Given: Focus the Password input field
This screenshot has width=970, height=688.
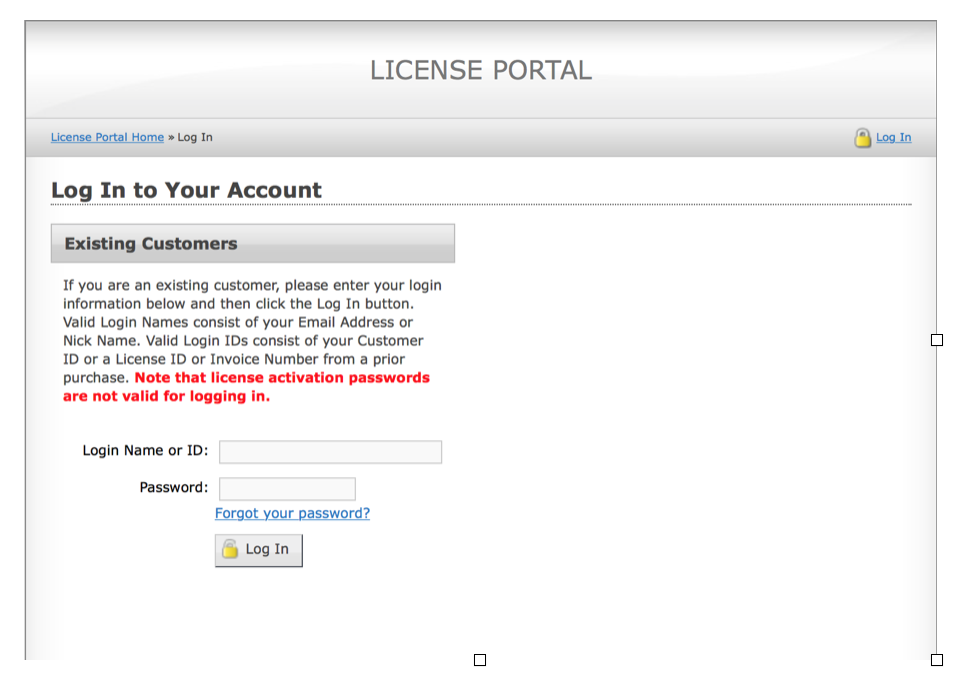Looking at the screenshot, I should (x=287, y=489).
